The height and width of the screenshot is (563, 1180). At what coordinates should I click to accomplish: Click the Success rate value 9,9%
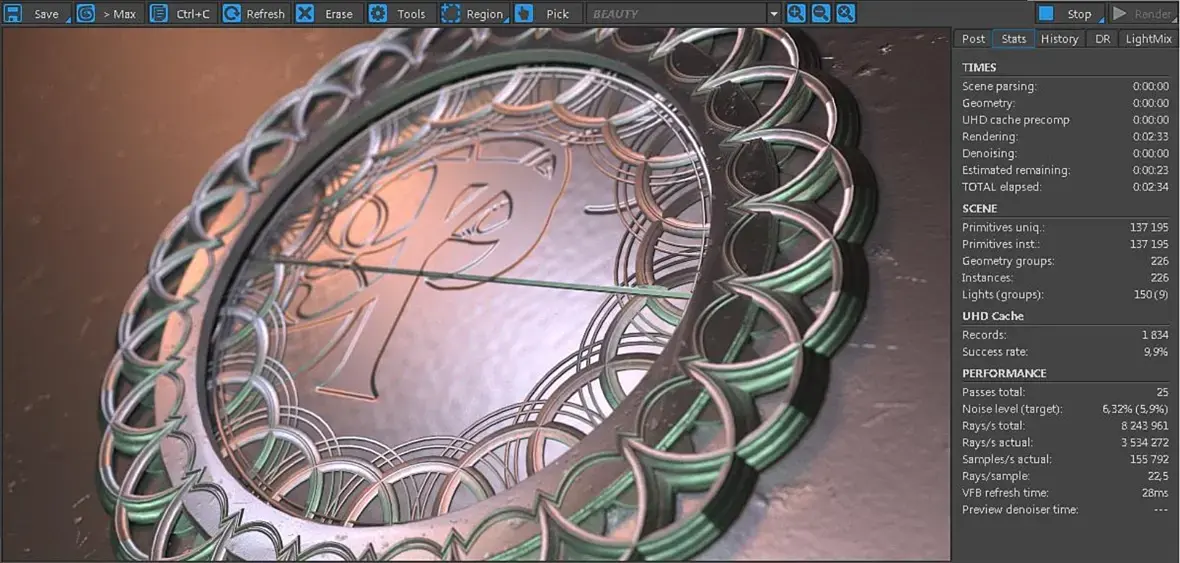coord(1155,351)
